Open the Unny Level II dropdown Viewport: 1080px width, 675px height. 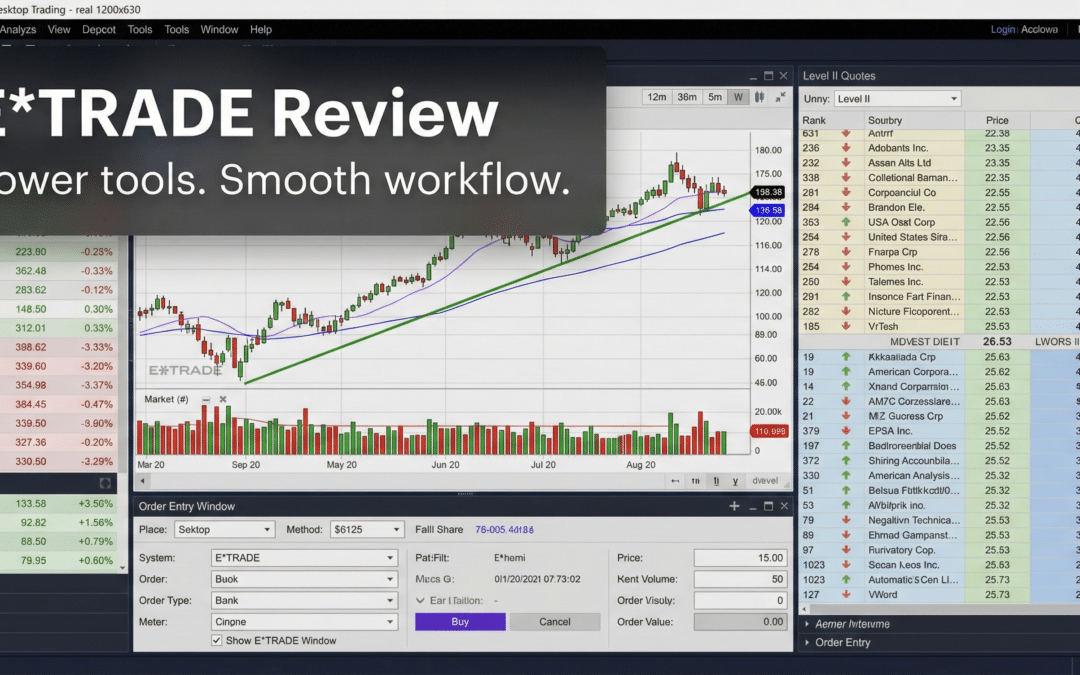(x=897, y=98)
